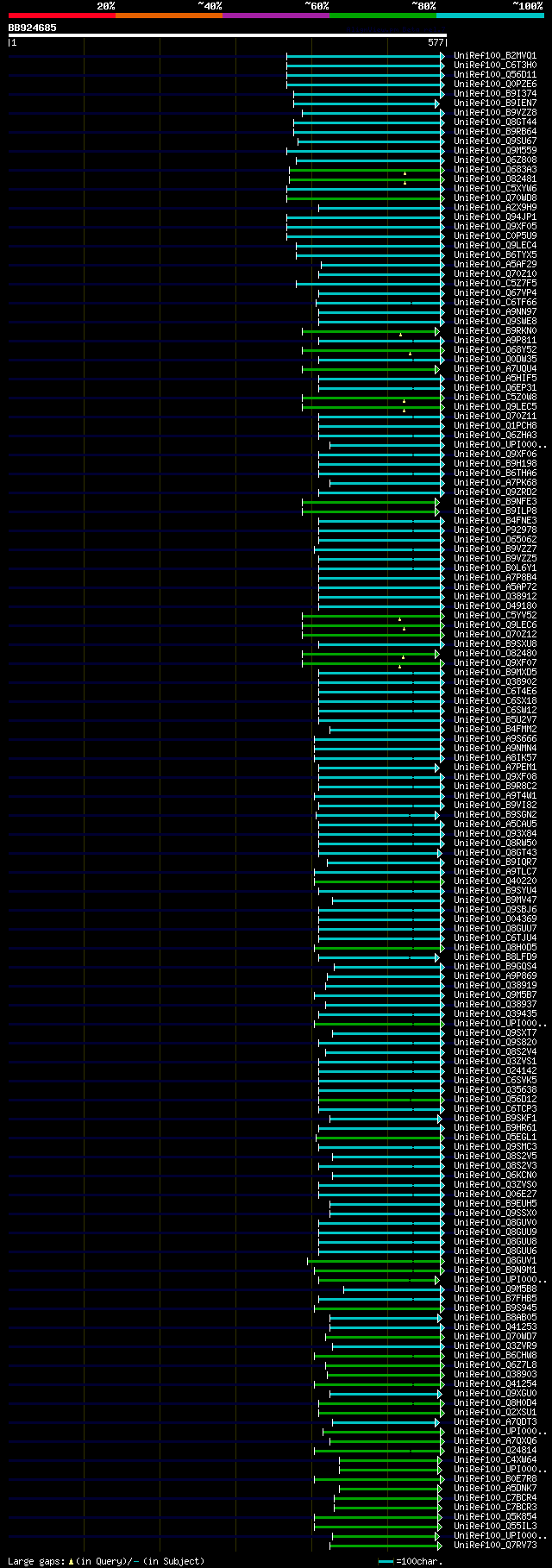Click the UniRef100_C5XYW6 label
552x1568 pixels.
(495, 188)
